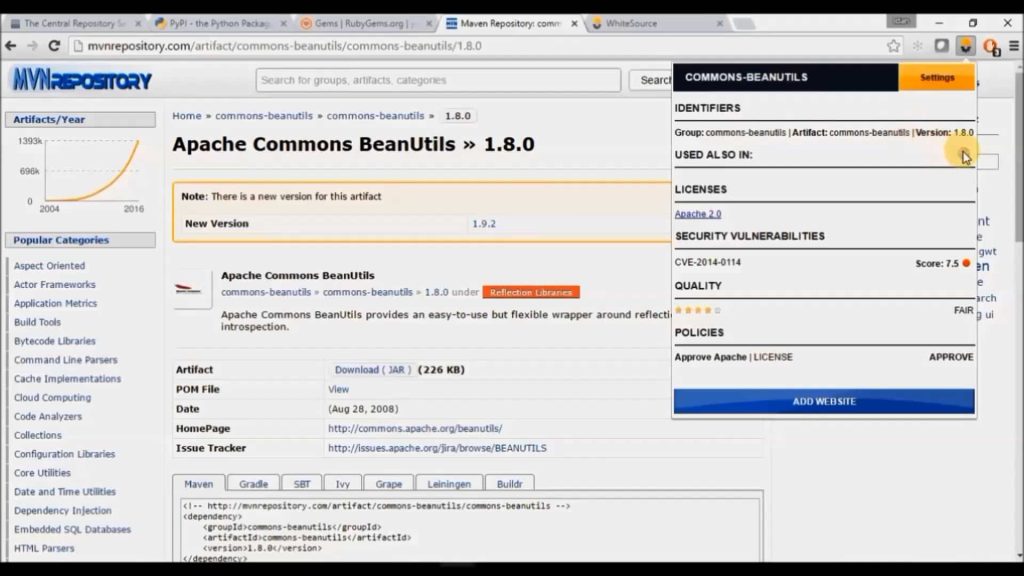Open Bytecode Libraries category
1024x576 pixels.
click(x=55, y=341)
